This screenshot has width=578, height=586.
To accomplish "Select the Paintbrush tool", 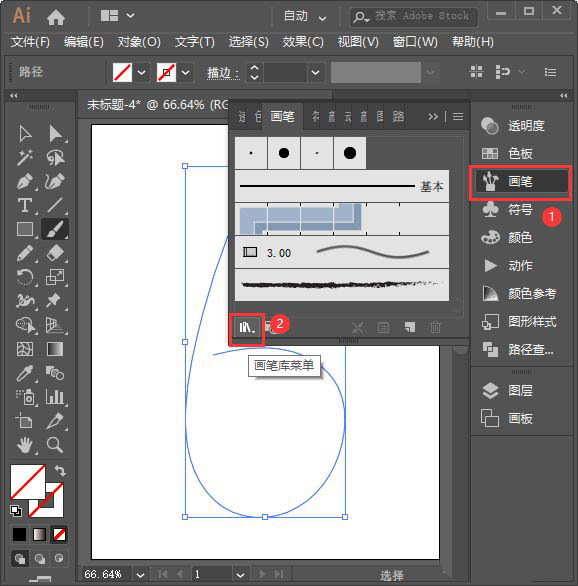I will (x=55, y=229).
